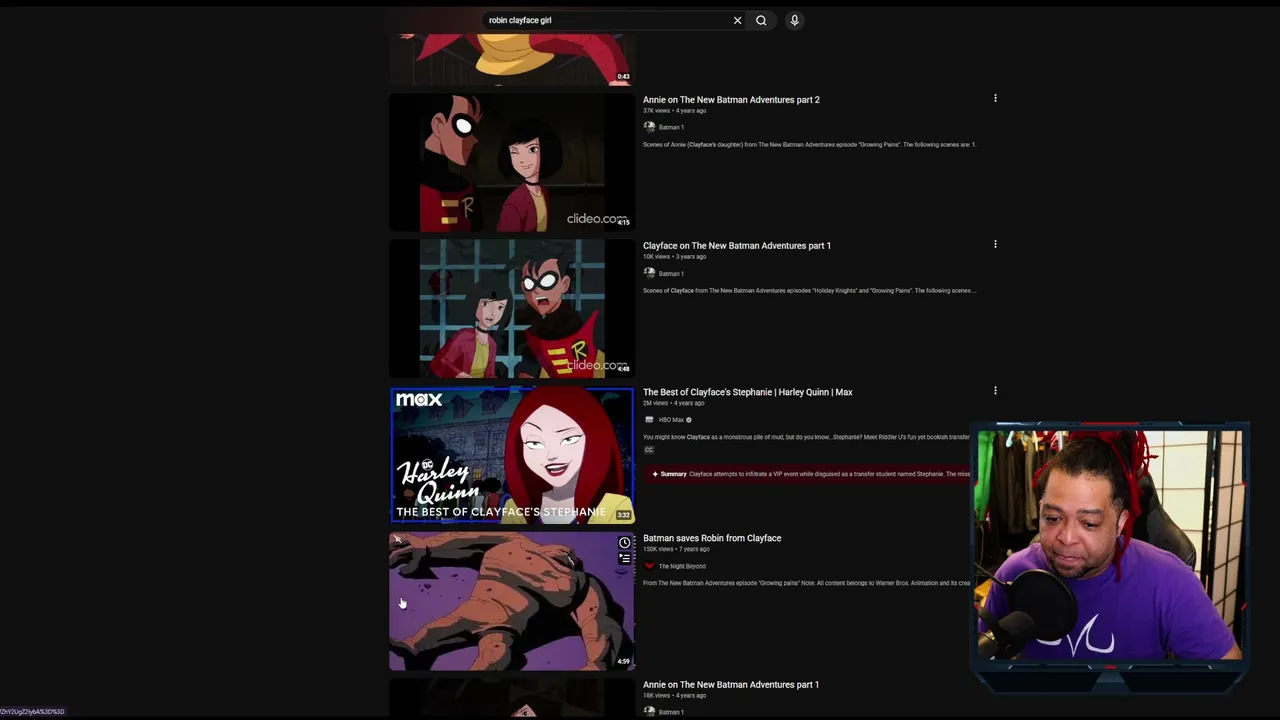Image resolution: width=1280 pixels, height=720 pixels.
Task: Open options menu for 'Annie on The New Batman Adventures part 2'
Action: coord(995,98)
